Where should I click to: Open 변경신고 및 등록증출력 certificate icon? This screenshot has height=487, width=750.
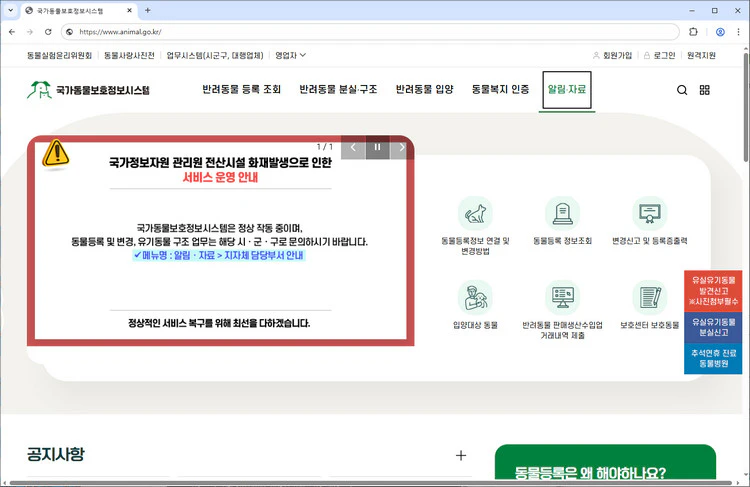click(650, 213)
